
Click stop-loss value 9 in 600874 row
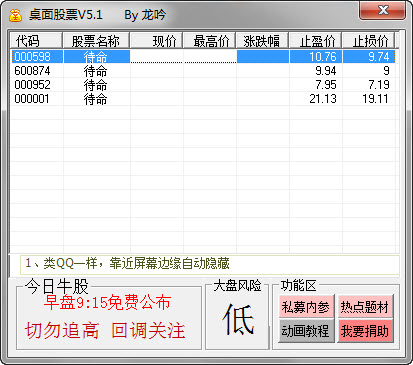pos(386,71)
